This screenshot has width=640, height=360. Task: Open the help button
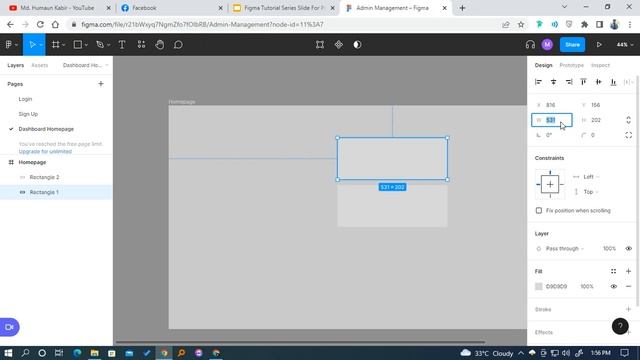(620, 326)
